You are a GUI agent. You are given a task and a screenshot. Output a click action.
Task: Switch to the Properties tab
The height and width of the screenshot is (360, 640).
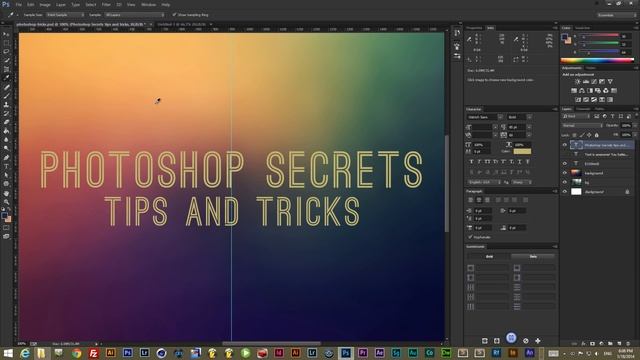coord(474,28)
